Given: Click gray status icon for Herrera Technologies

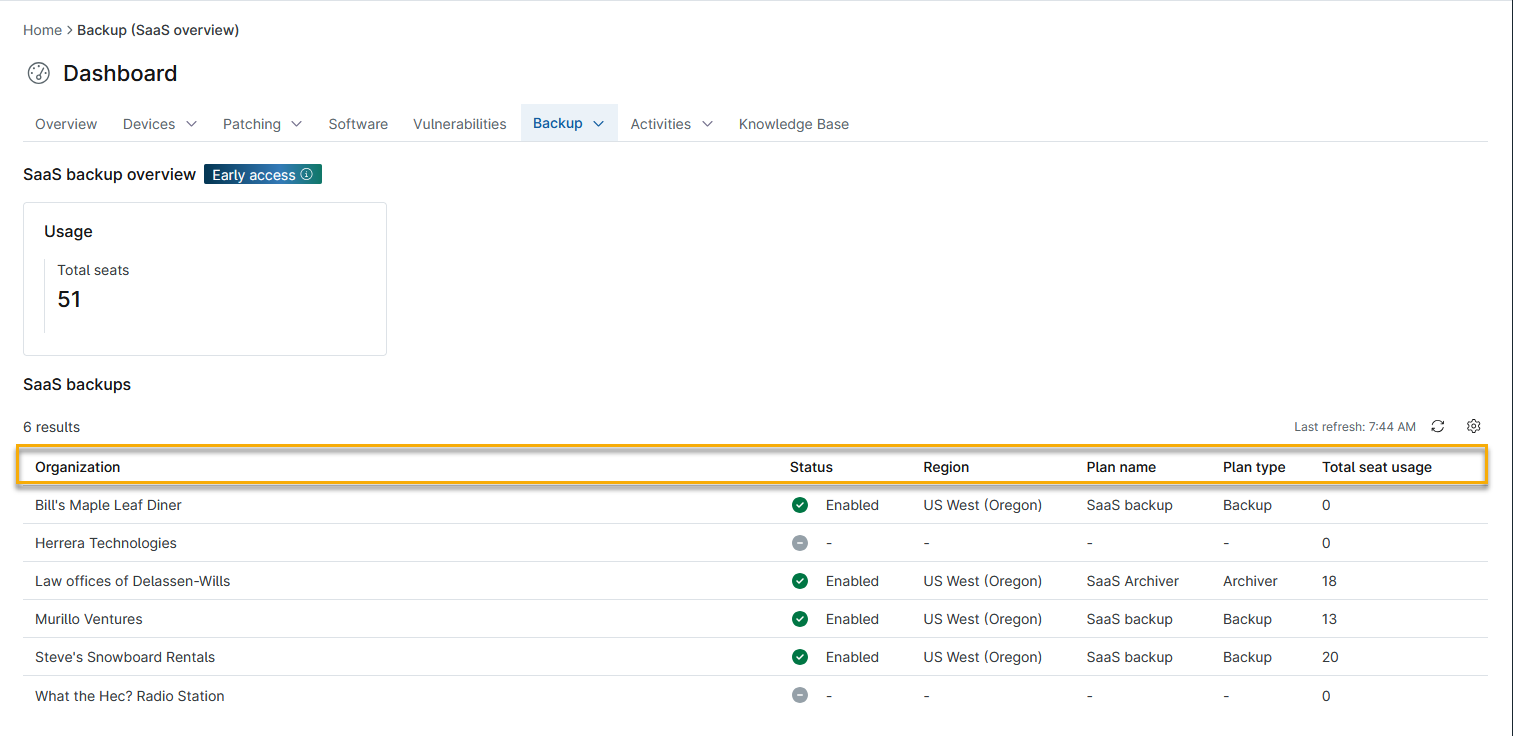Looking at the screenshot, I should 799,543.
